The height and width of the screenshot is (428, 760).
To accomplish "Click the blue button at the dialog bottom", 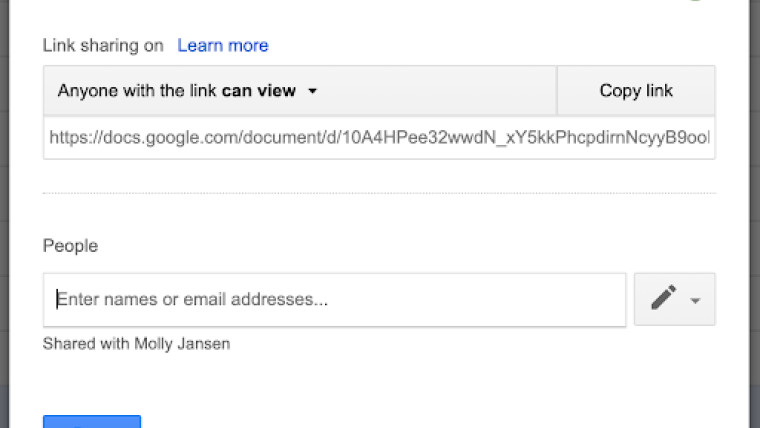I will [x=92, y=421].
